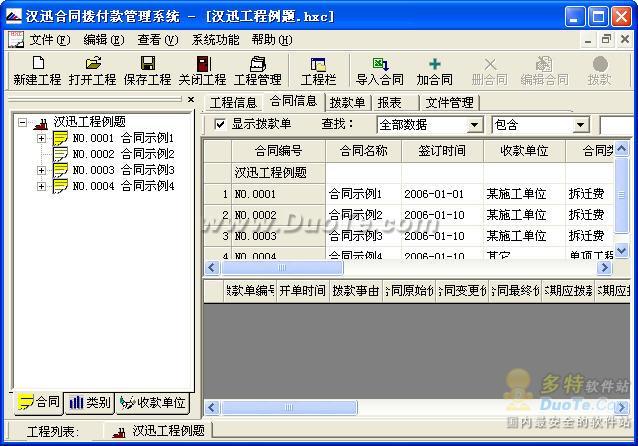Switch to the 拨款单 tab

pyautogui.click(x=347, y=102)
